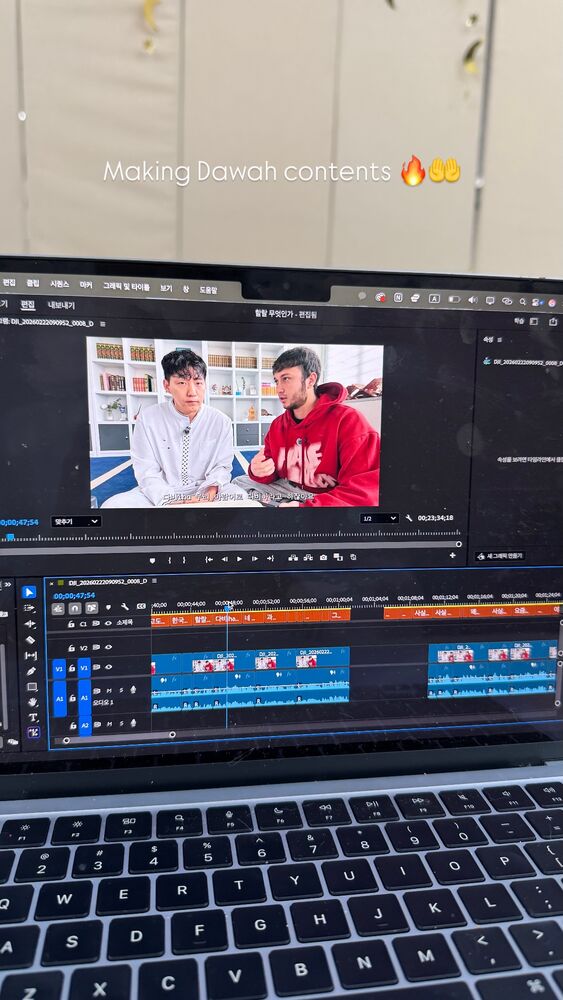Screen dimensions: 563x1000
Task: Mute audio track A1
Action: (x=110, y=690)
